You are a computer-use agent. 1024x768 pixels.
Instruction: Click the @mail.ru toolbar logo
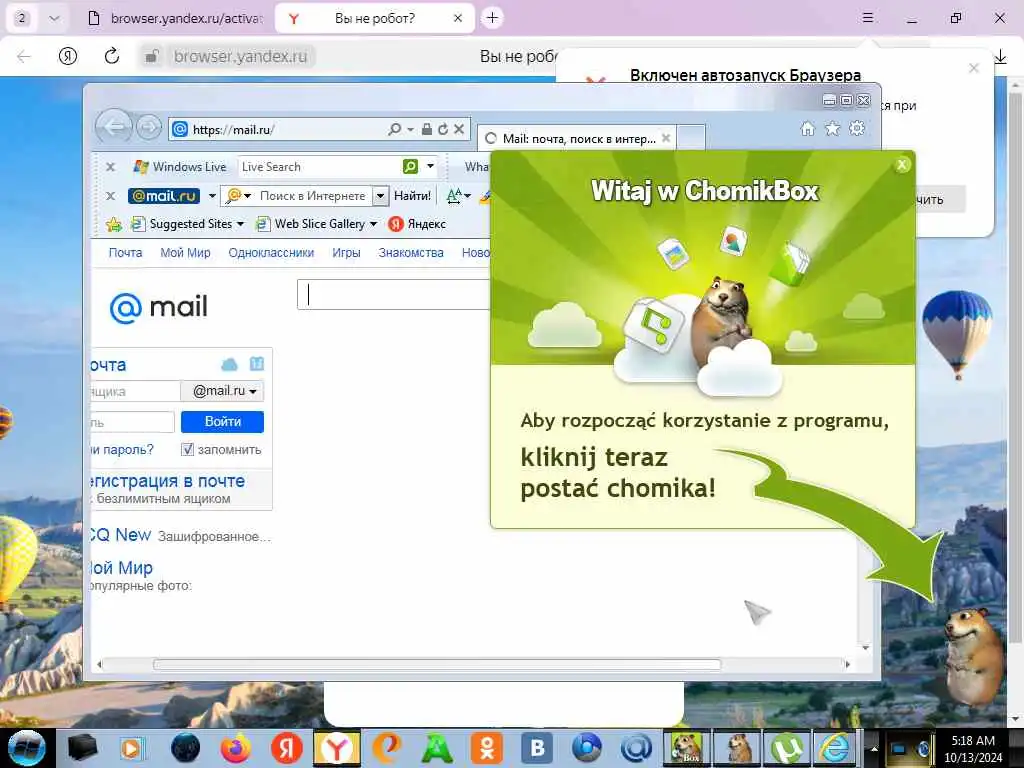click(x=164, y=196)
